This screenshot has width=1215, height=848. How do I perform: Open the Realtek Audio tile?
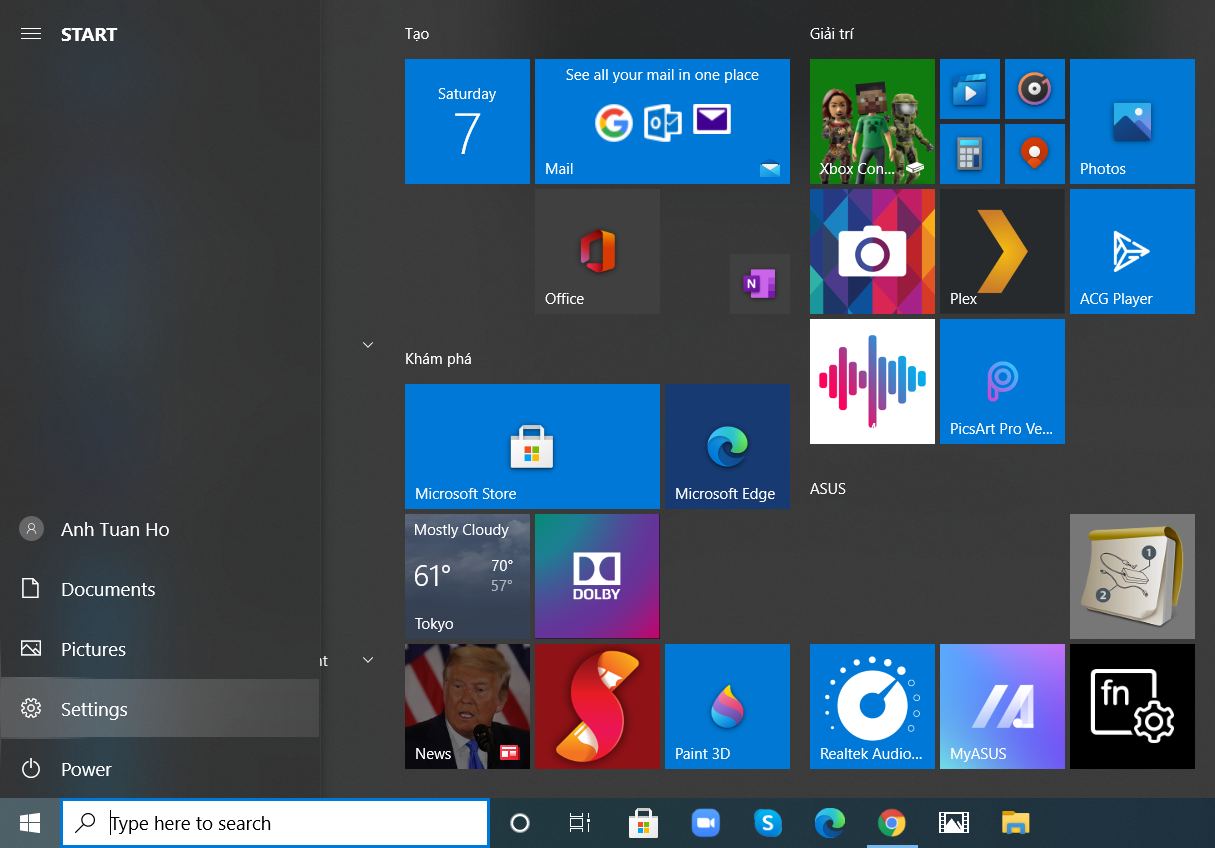click(872, 706)
